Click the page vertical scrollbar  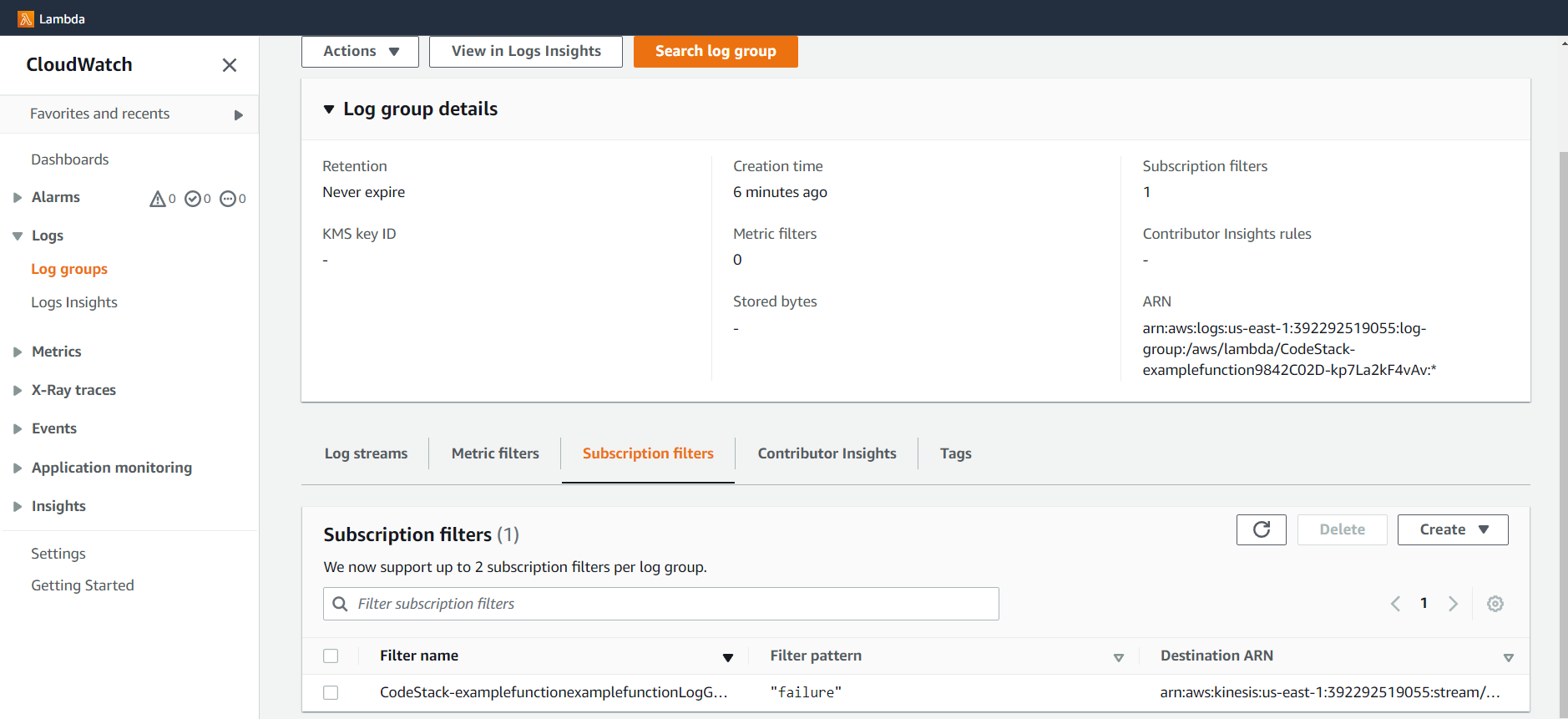[1564, 434]
